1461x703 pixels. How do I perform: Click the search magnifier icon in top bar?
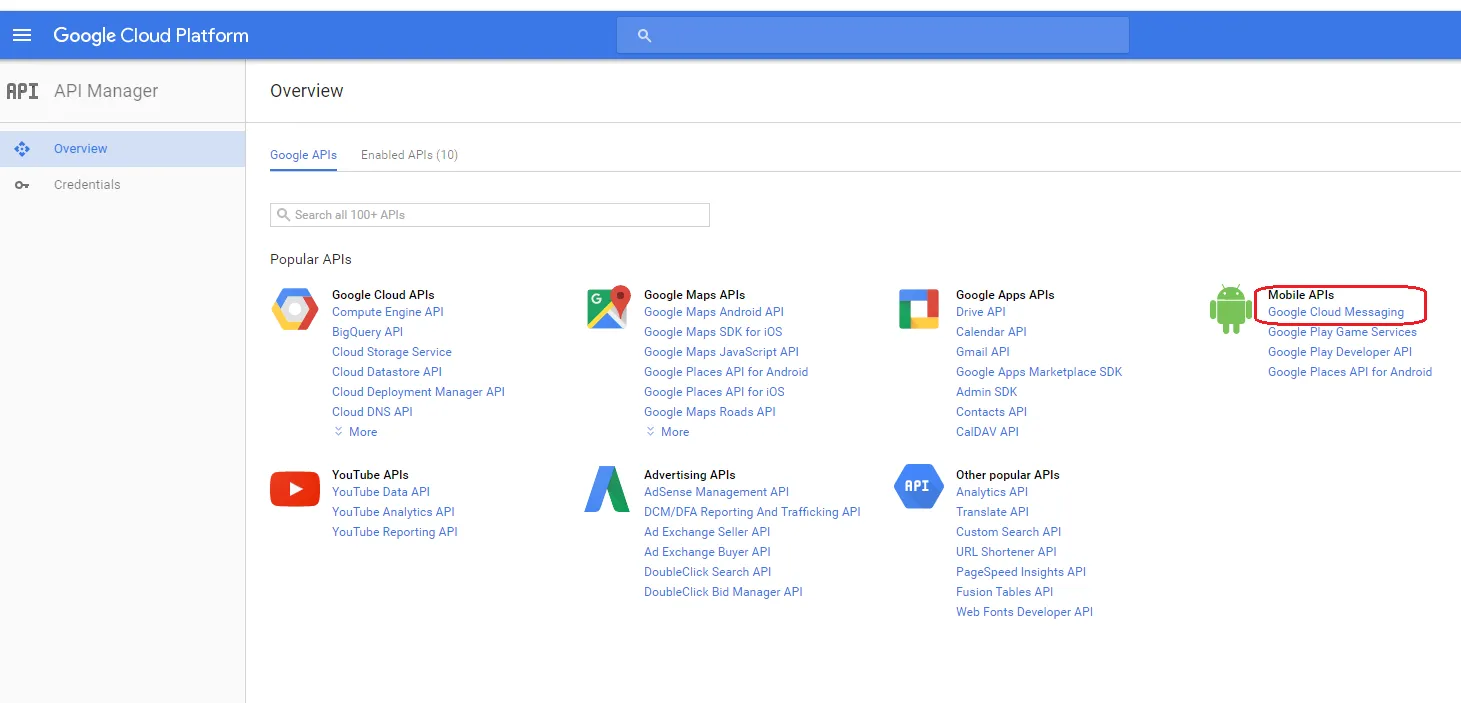point(645,35)
